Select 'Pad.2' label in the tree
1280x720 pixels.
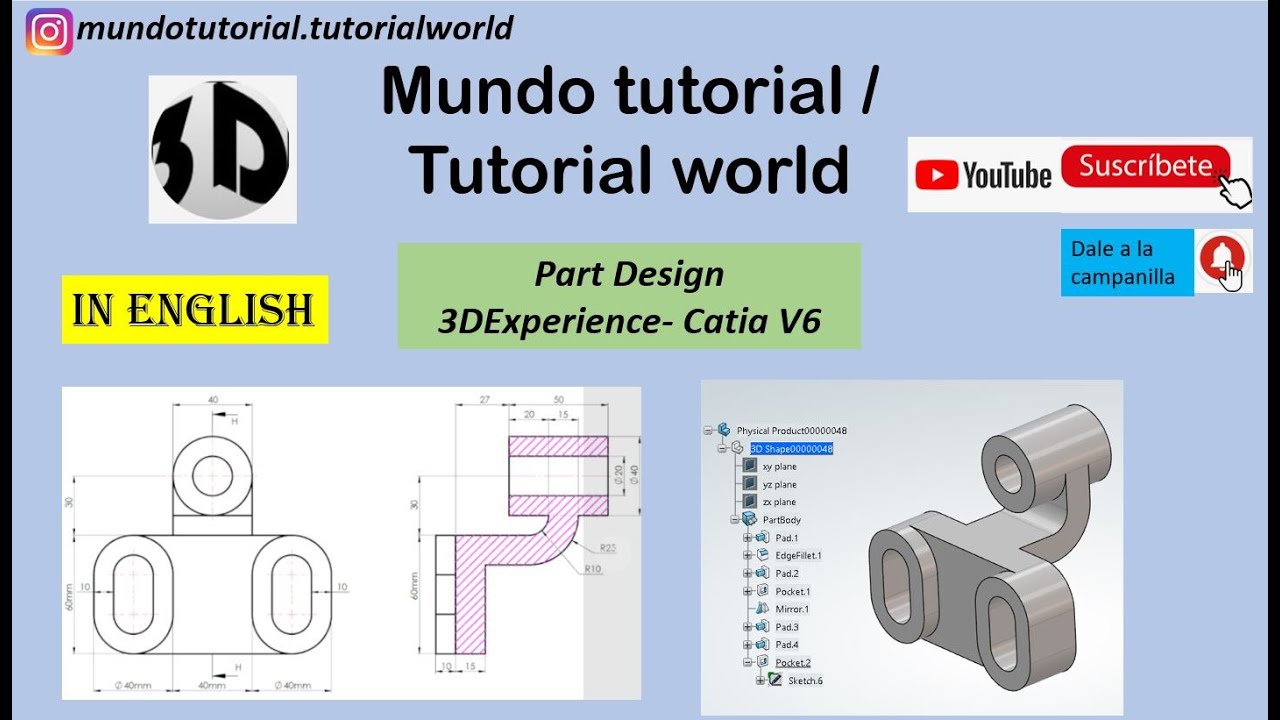click(x=787, y=573)
